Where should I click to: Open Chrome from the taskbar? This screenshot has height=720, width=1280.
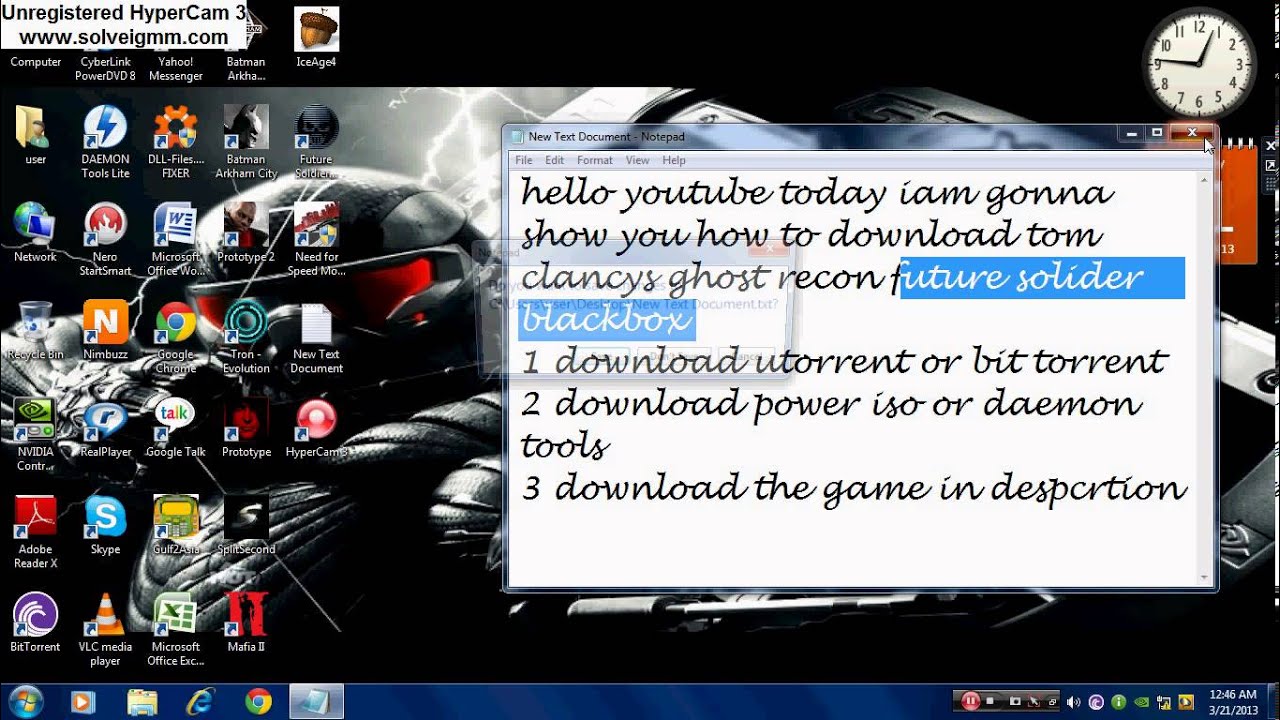pos(258,702)
